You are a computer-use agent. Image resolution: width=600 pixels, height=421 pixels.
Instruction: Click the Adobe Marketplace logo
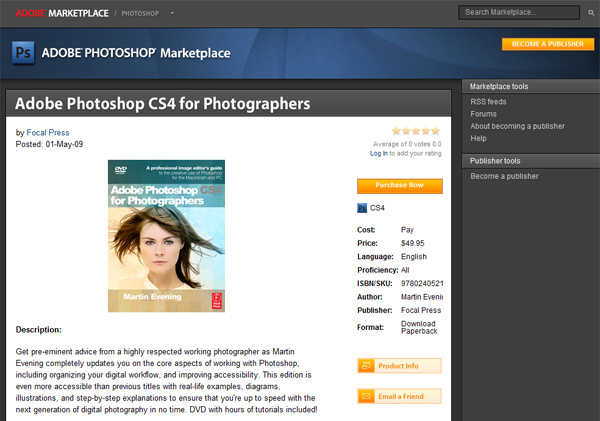[62, 13]
